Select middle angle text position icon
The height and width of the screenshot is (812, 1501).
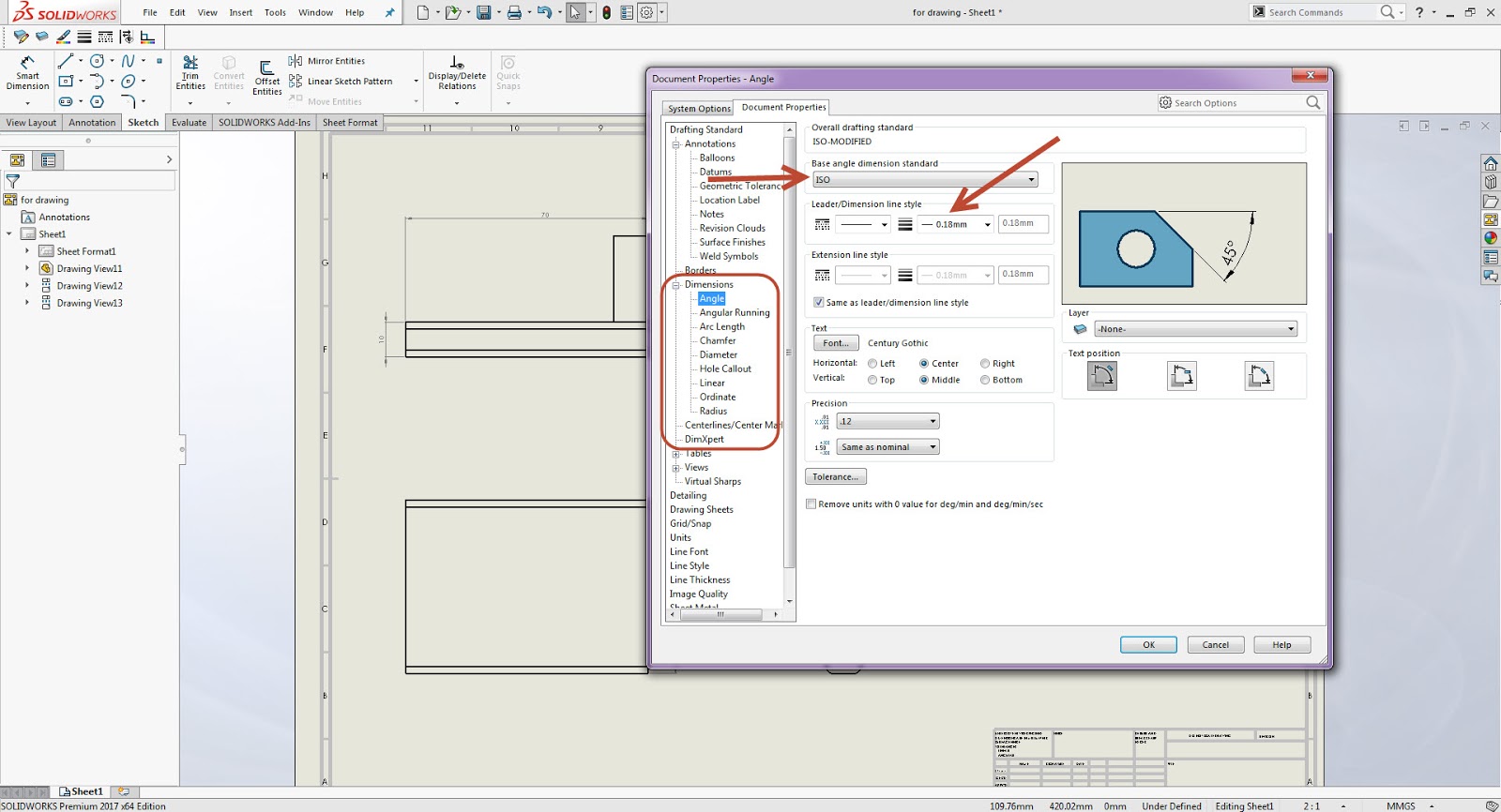tap(1182, 376)
